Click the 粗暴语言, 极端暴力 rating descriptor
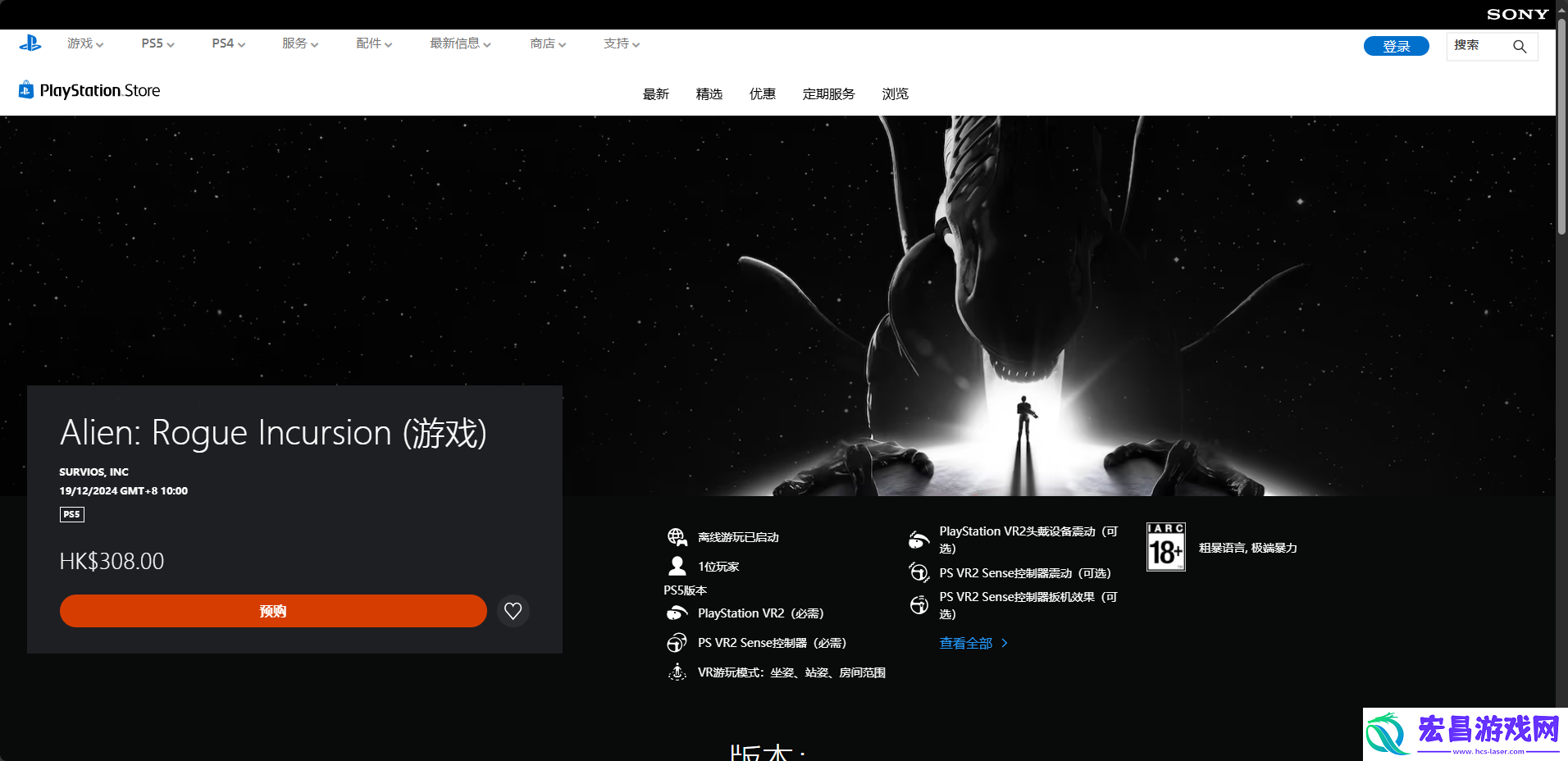Screen dimensions: 1568x761 (x=1248, y=548)
